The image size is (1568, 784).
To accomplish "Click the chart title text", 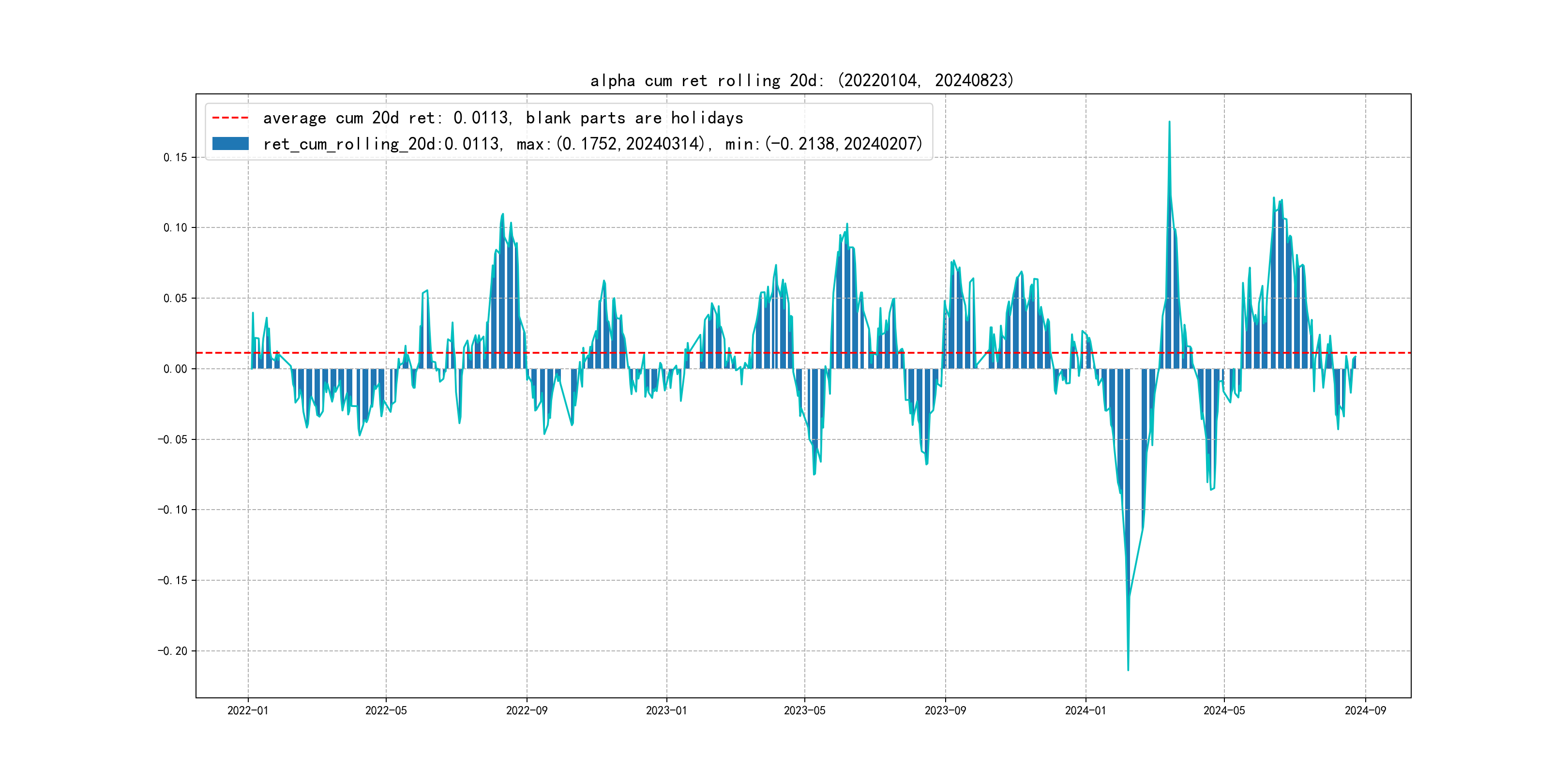I will 801,80.
